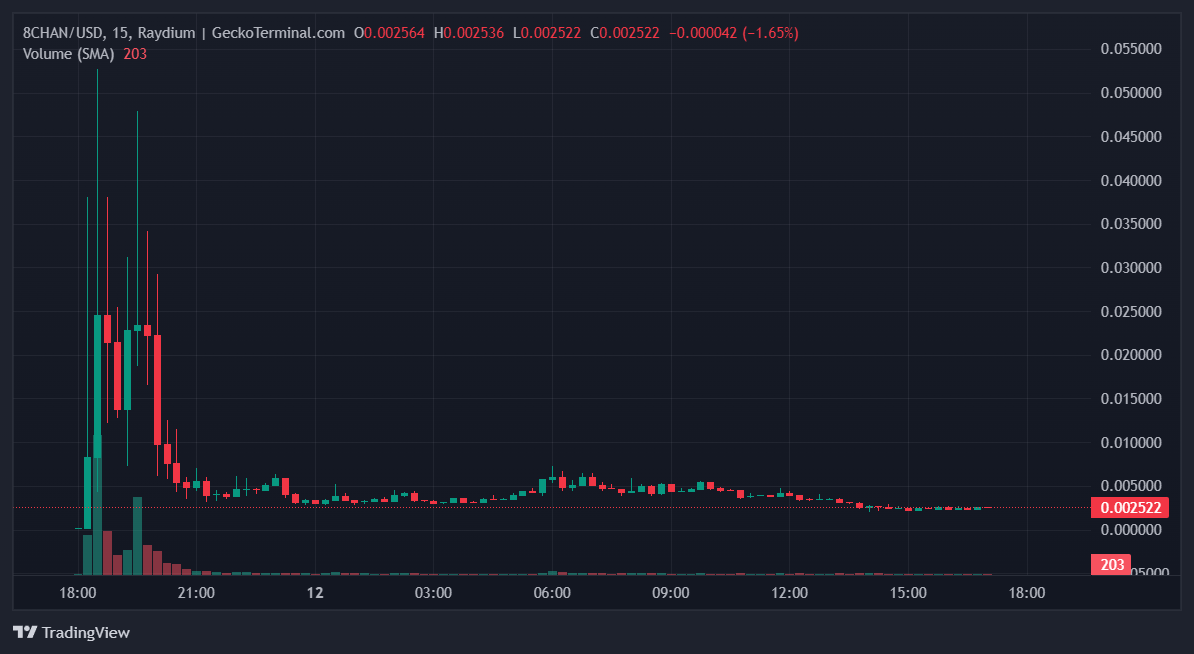Click the percentage change -1.65%
1194x654 pixels.
(772, 32)
